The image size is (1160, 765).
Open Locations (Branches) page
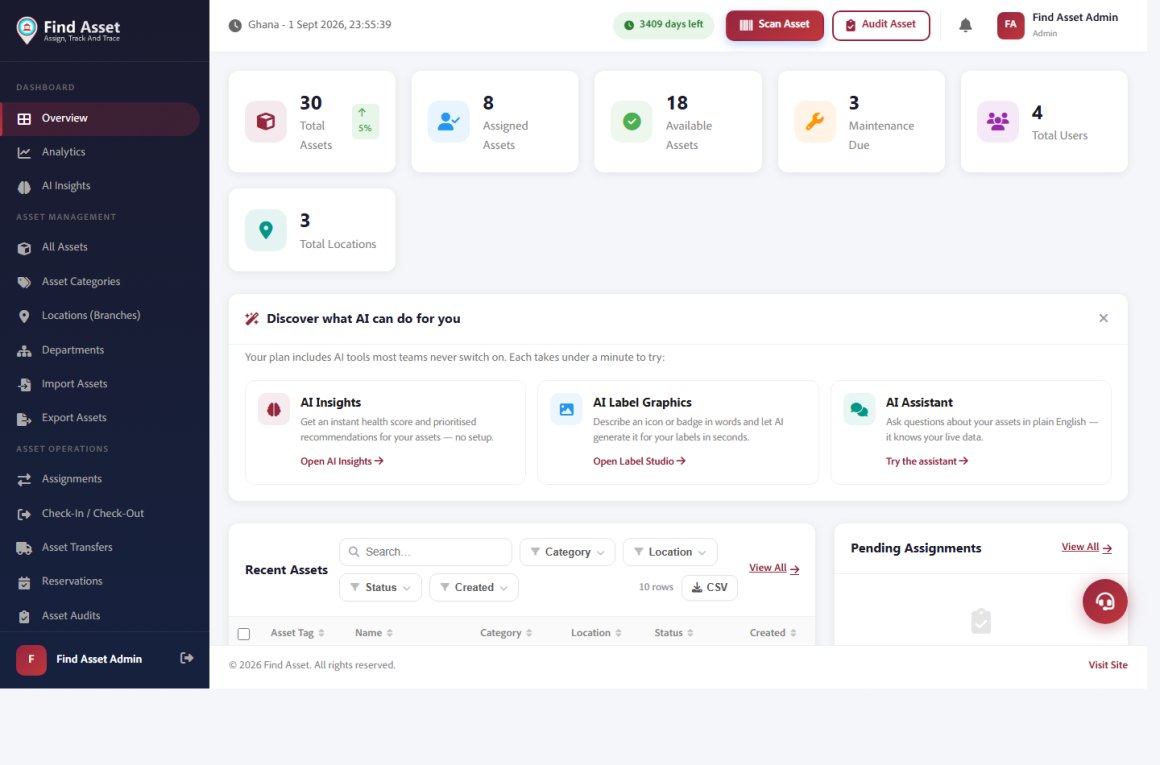100,316
